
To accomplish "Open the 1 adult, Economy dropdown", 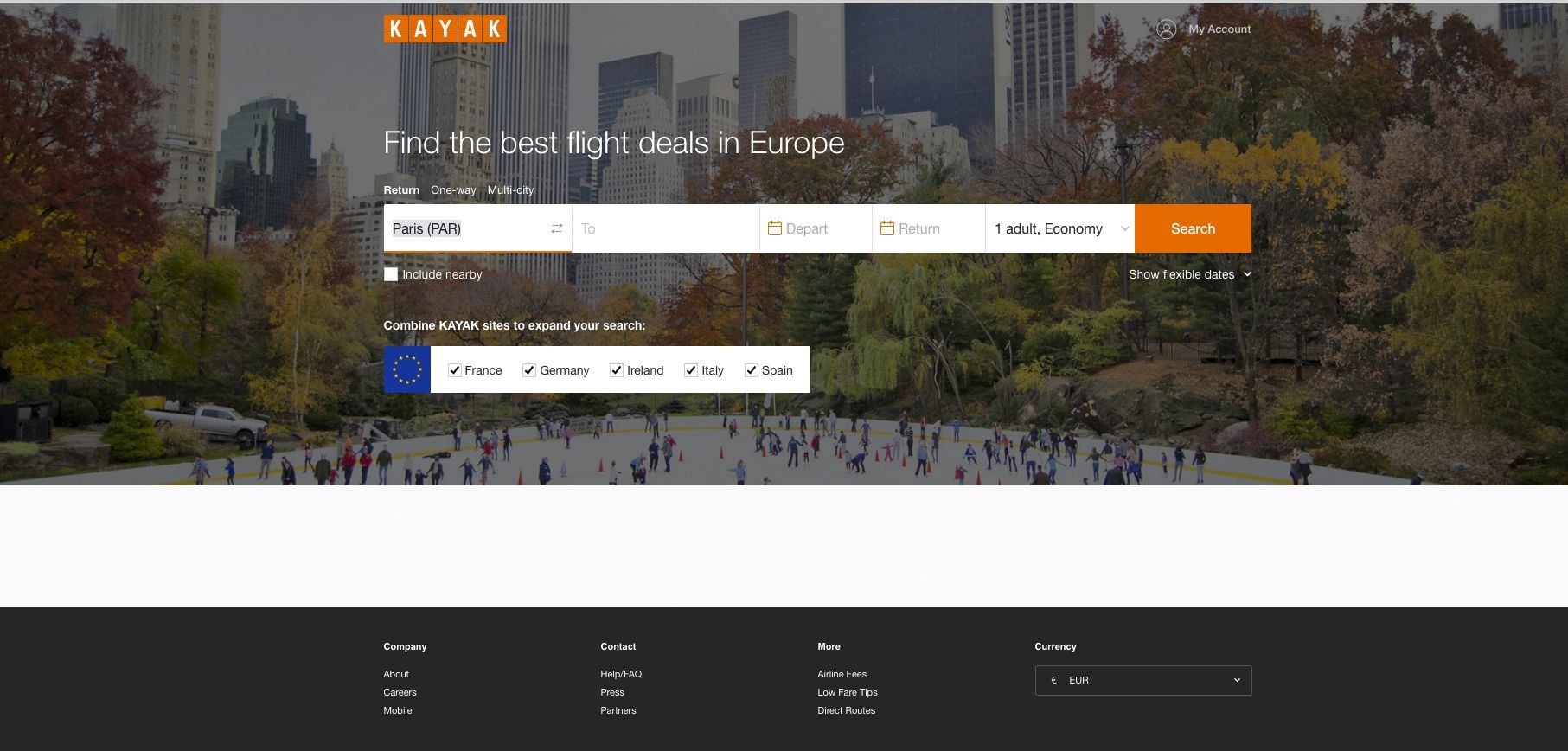I will coord(1060,228).
